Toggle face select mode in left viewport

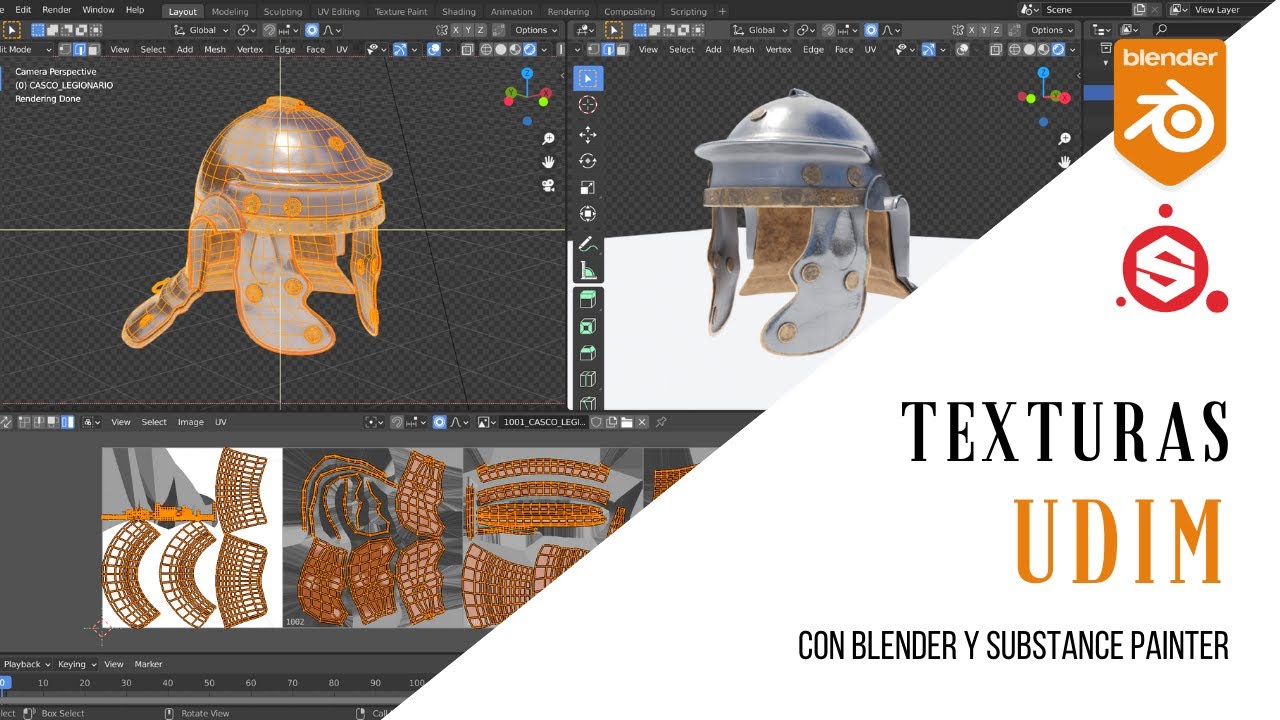93,49
